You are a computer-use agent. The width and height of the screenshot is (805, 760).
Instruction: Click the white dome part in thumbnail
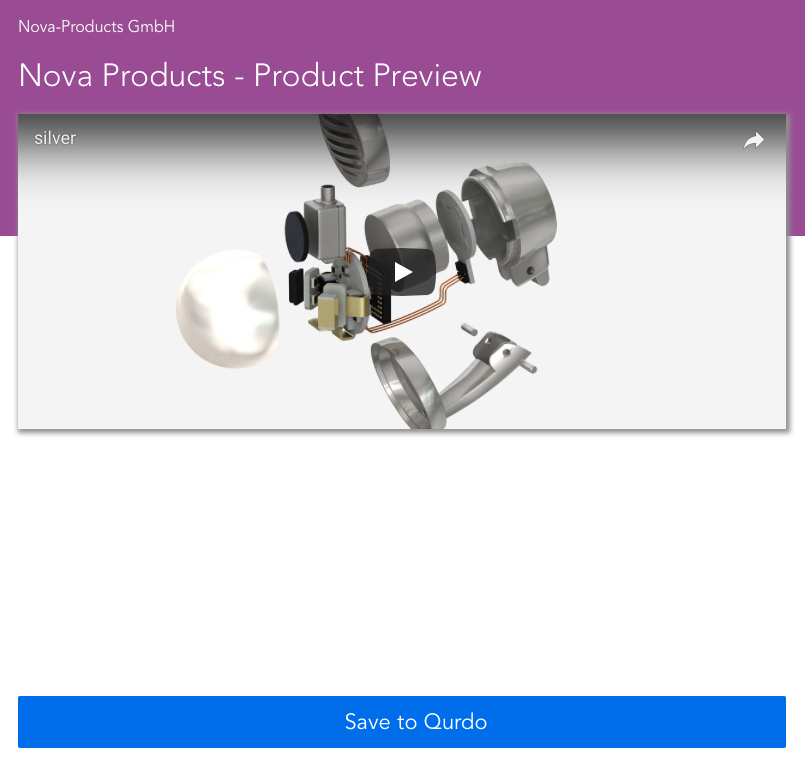tap(228, 309)
